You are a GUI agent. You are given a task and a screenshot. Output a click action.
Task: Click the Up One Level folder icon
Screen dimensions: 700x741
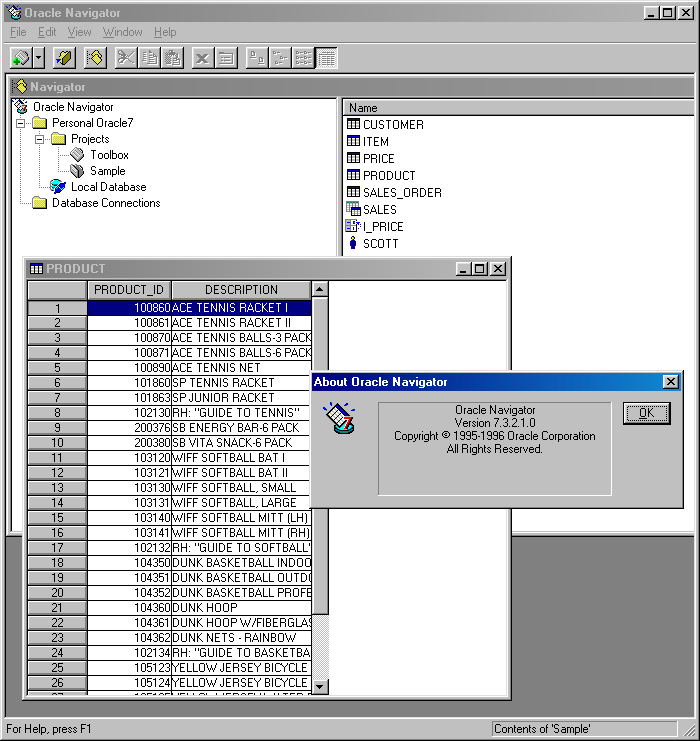coord(64,58)
